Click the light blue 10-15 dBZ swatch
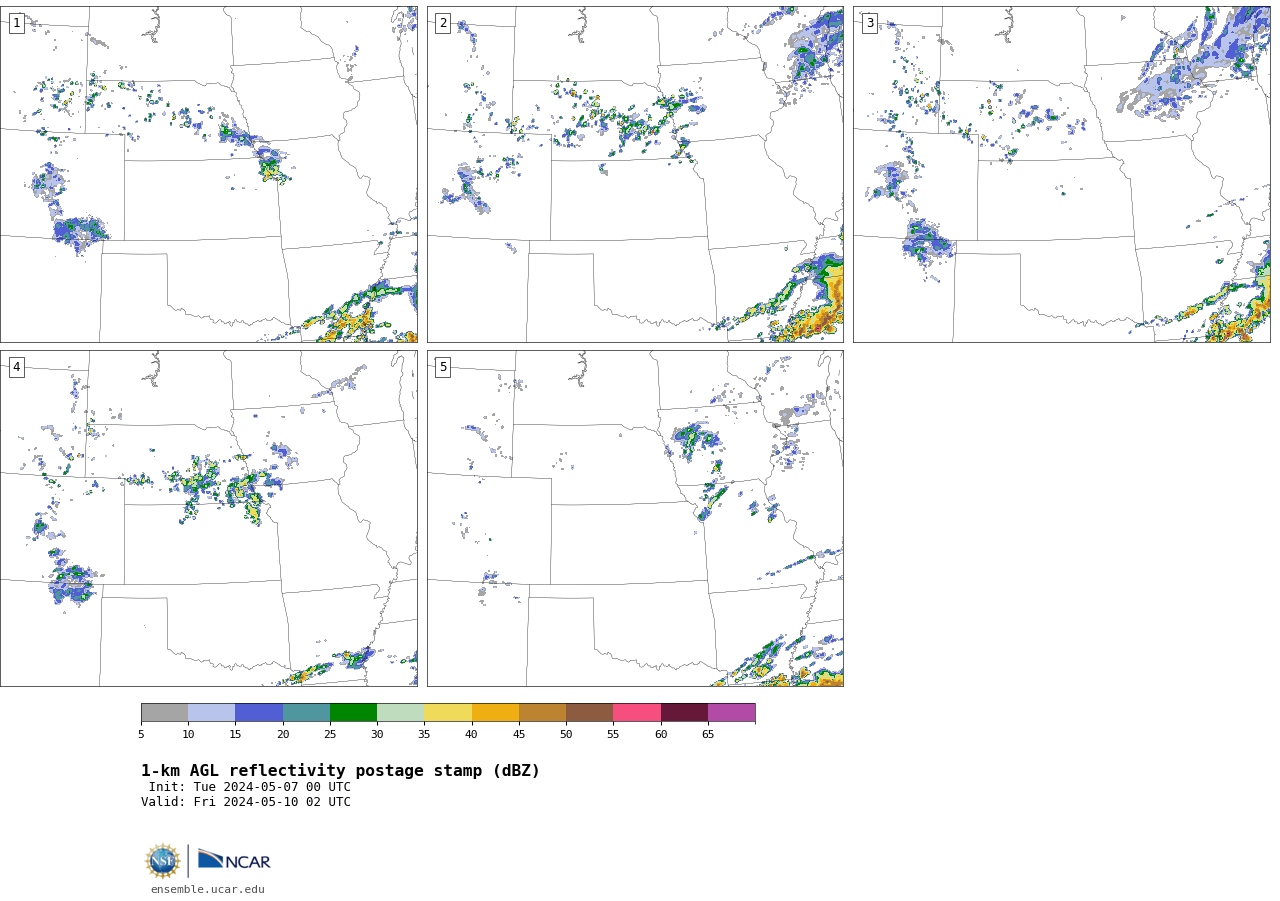The height and width of the screenshot is (901, 1280). click(211, 712)
